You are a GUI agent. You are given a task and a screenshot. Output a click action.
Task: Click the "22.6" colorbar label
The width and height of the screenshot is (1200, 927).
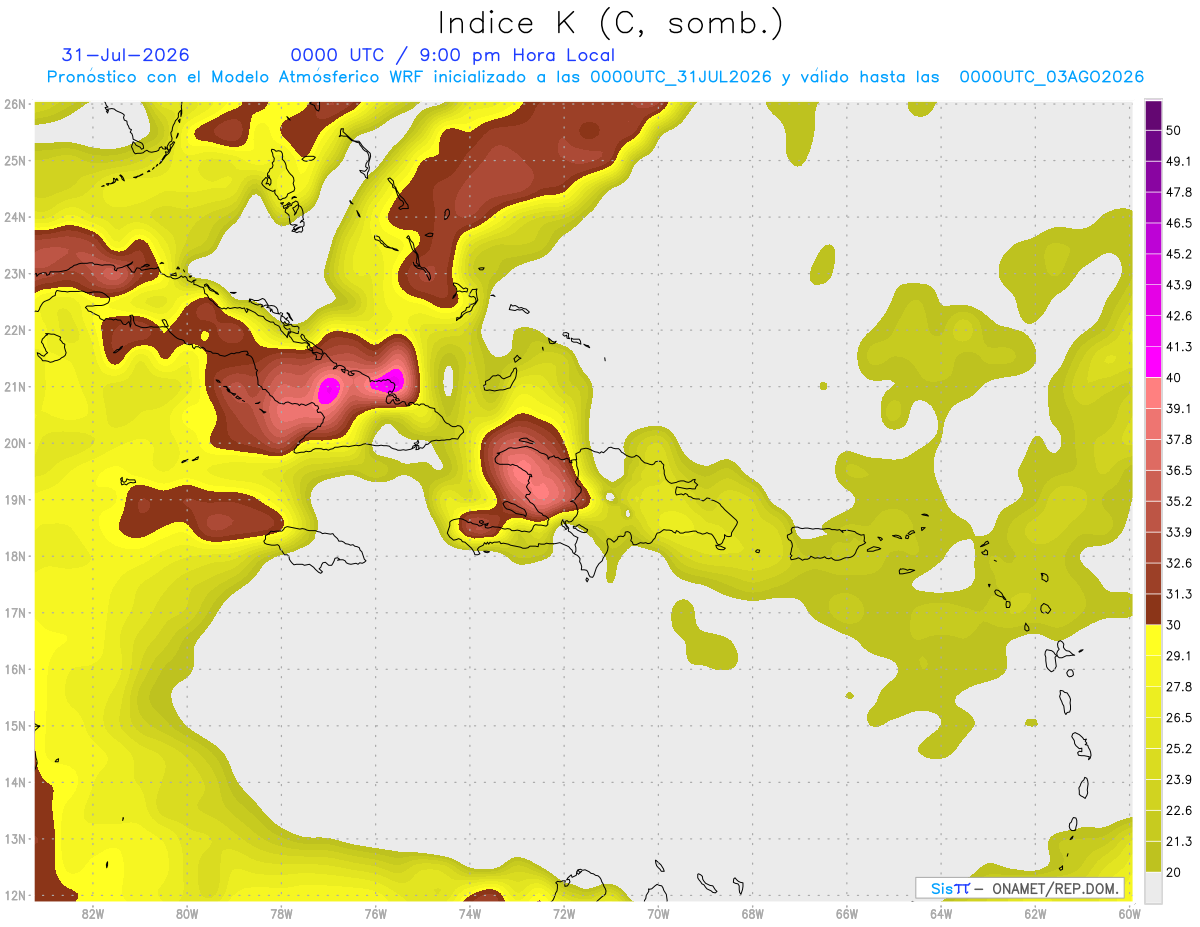tap(1179, 811)
